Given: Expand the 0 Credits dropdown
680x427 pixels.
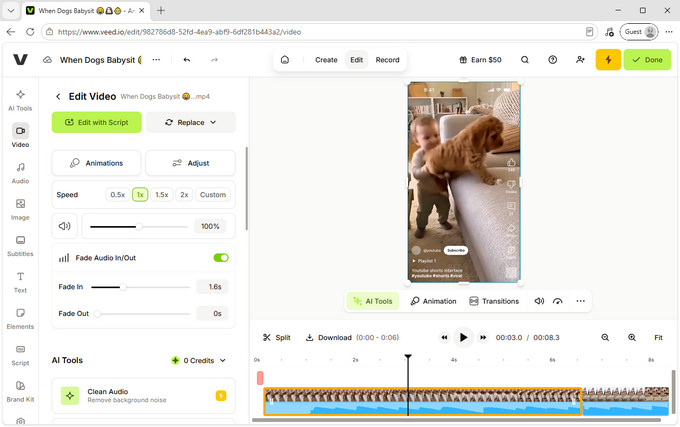Looking at the screenshot, I should pos(199,360).
